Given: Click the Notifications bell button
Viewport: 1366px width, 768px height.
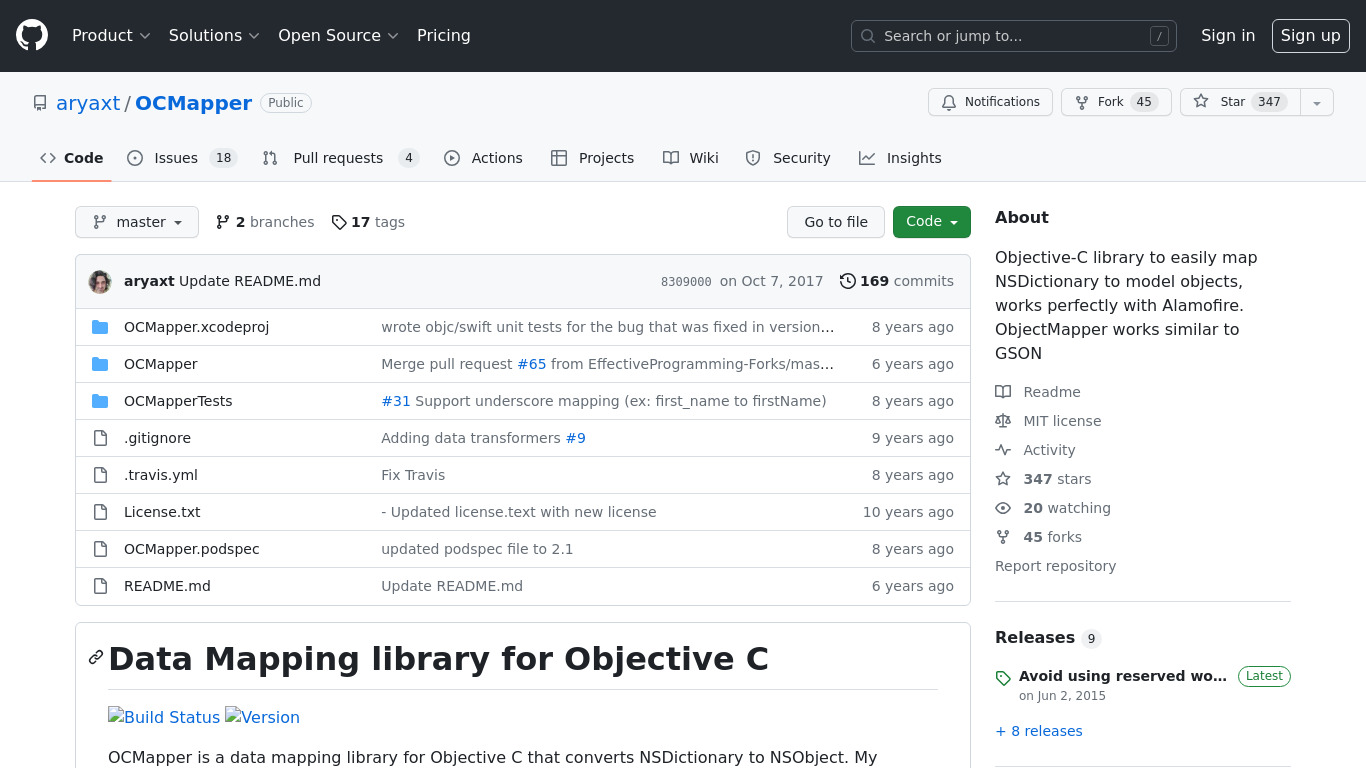Looking at the screenshot, I should [x=990, y=102].
